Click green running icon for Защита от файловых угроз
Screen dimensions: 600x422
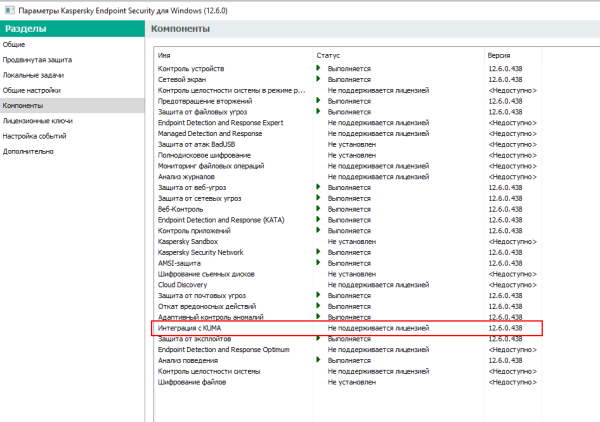click(318, 111)
